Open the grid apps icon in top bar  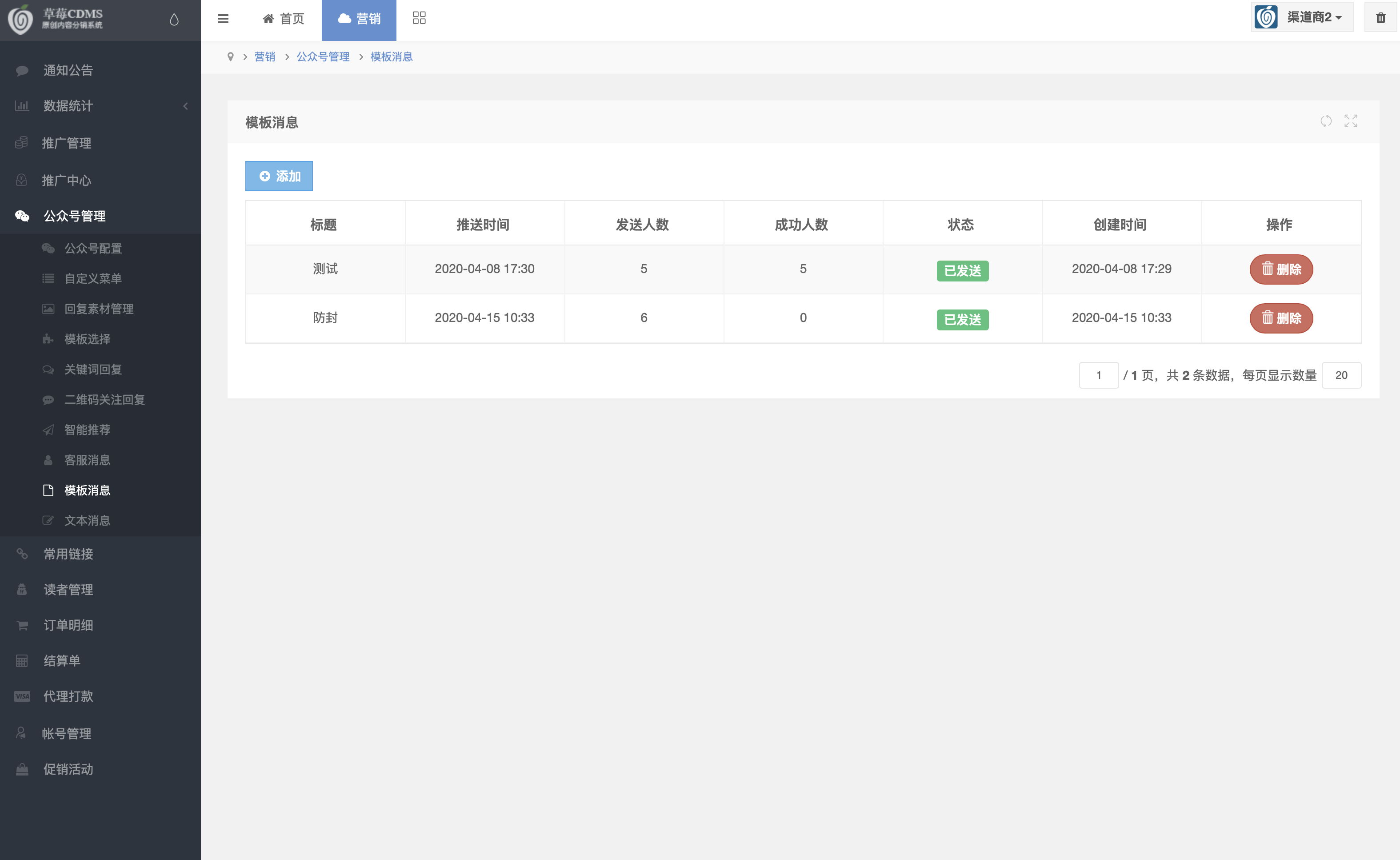click(x=419, y=18)
